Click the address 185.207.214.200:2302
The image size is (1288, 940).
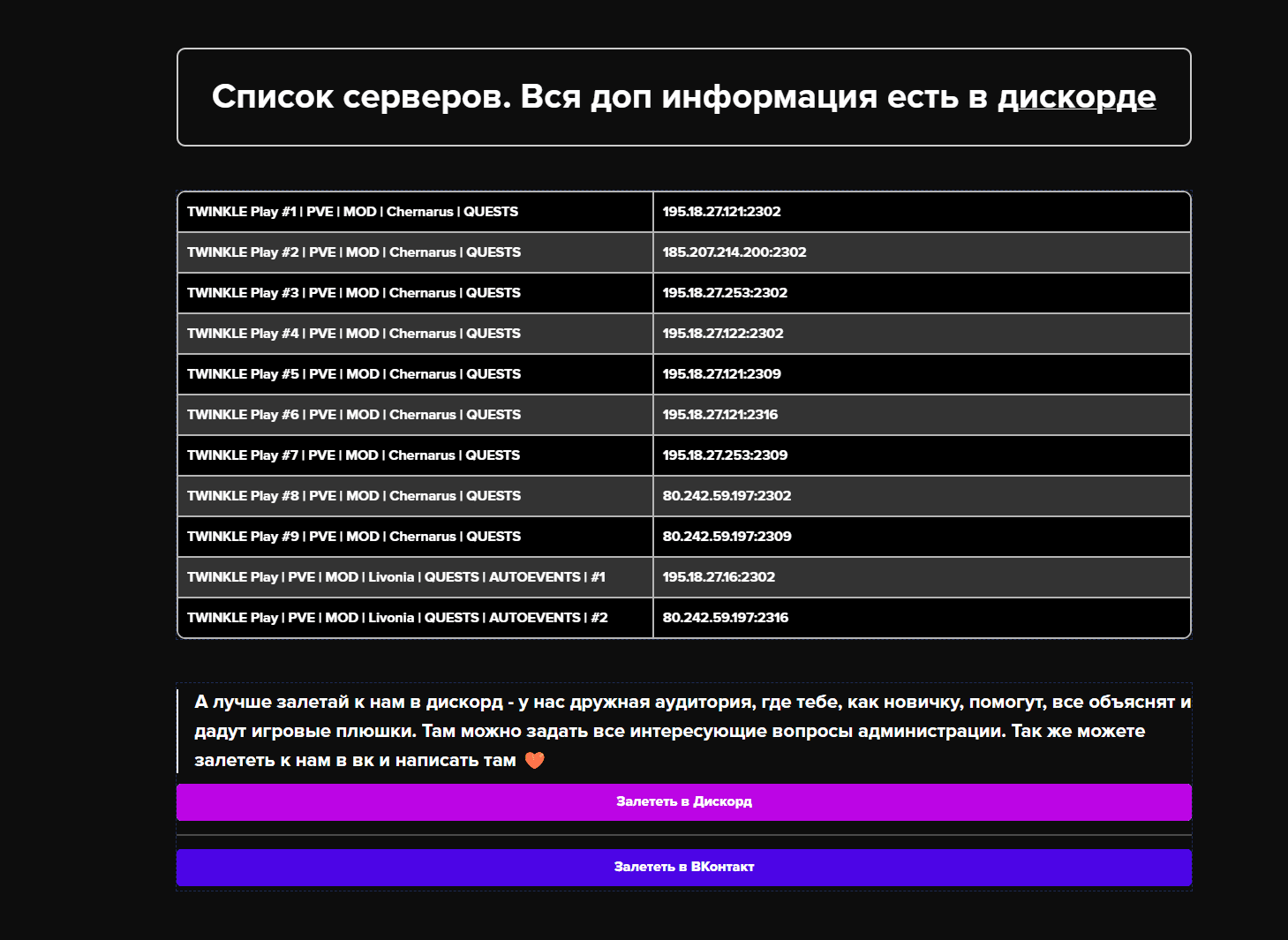click(734, 252)
